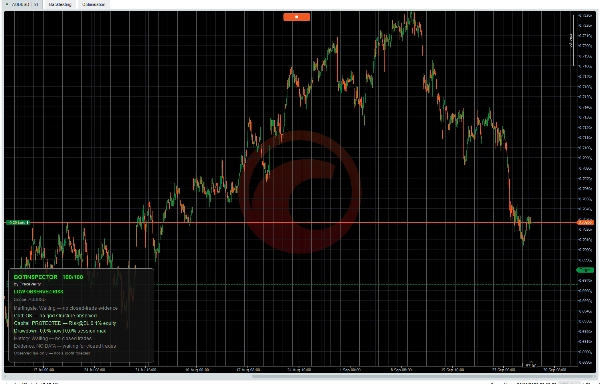Click the BOTINSPECTOR 100/100 heading

click(x=49, y=277)
